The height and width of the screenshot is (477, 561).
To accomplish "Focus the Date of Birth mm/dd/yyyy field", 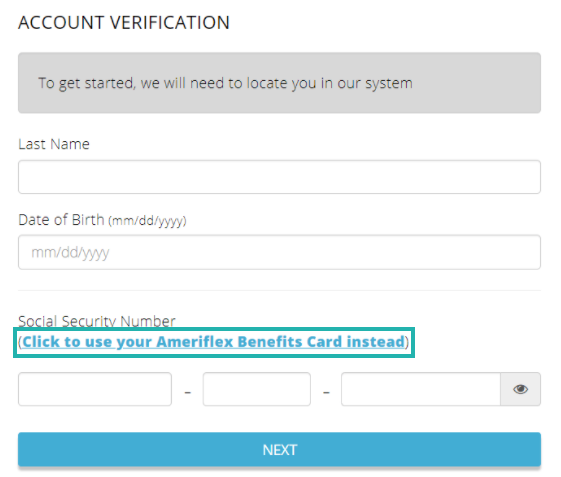I will [x=279, y=252].
